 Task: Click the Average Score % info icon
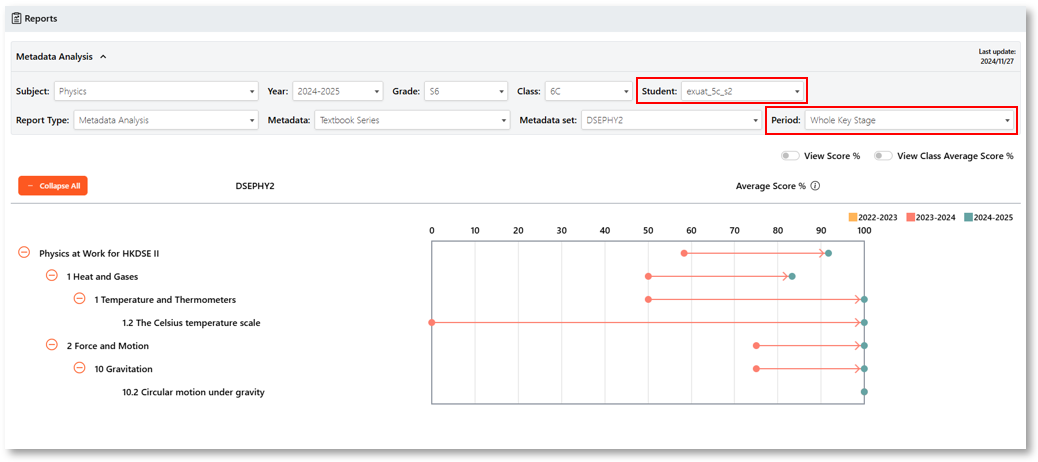815,186
